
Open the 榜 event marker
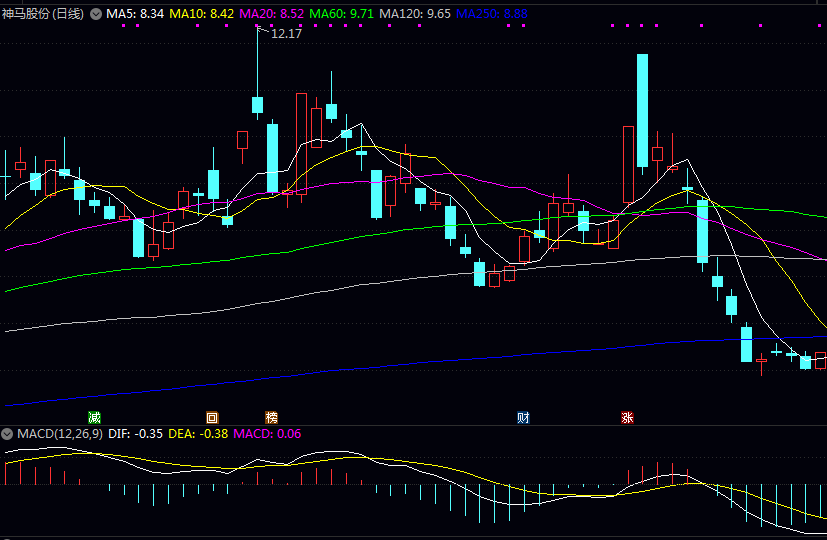(271, 417)
